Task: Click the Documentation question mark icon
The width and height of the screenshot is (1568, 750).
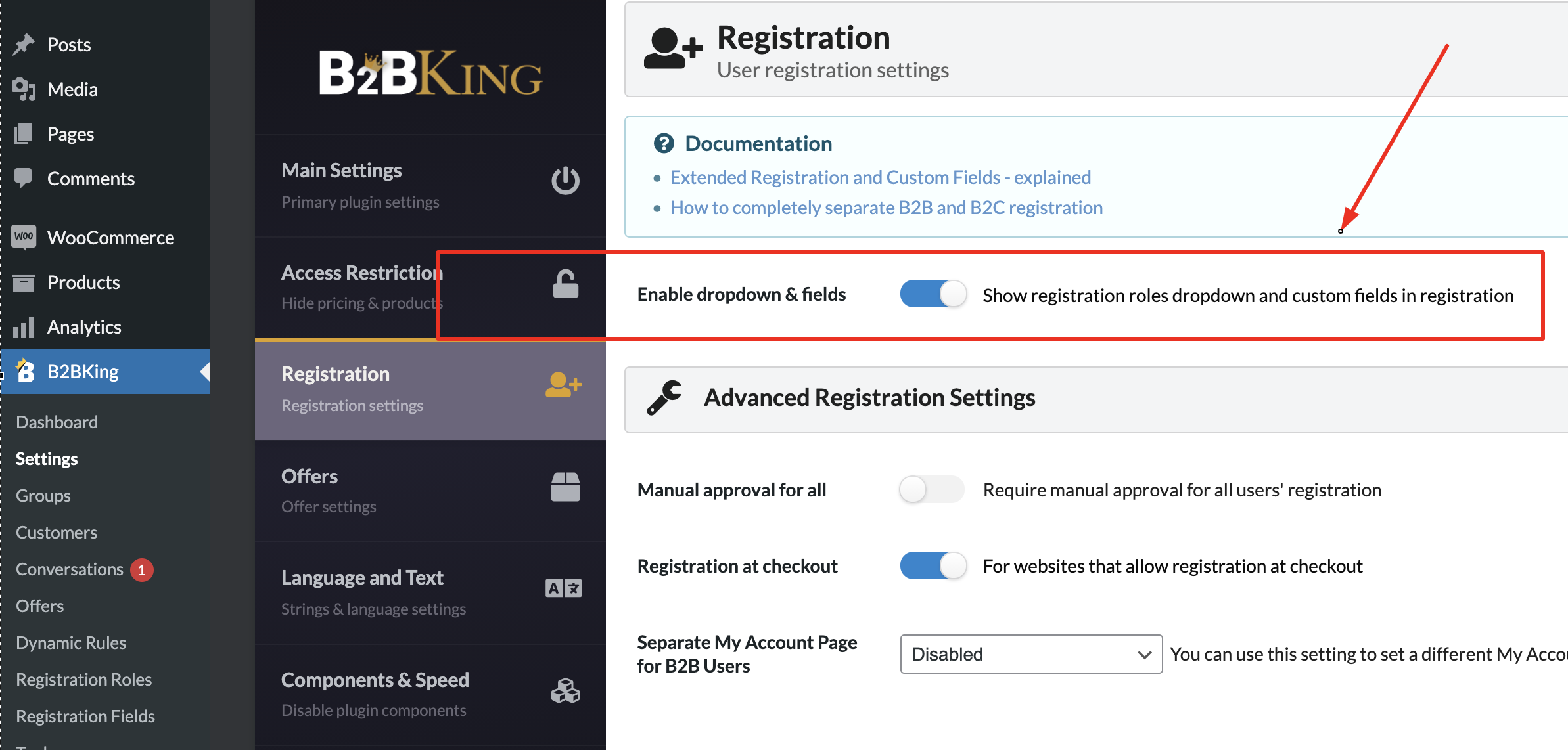Action: coord(664,143)
